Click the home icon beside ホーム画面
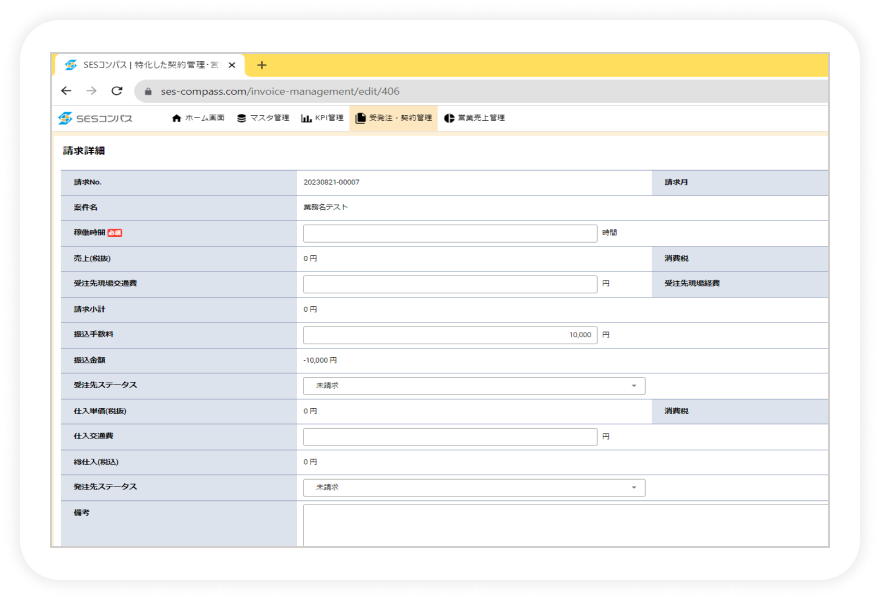The width and height of the screenshot is (880, 600). coord(177,118)
